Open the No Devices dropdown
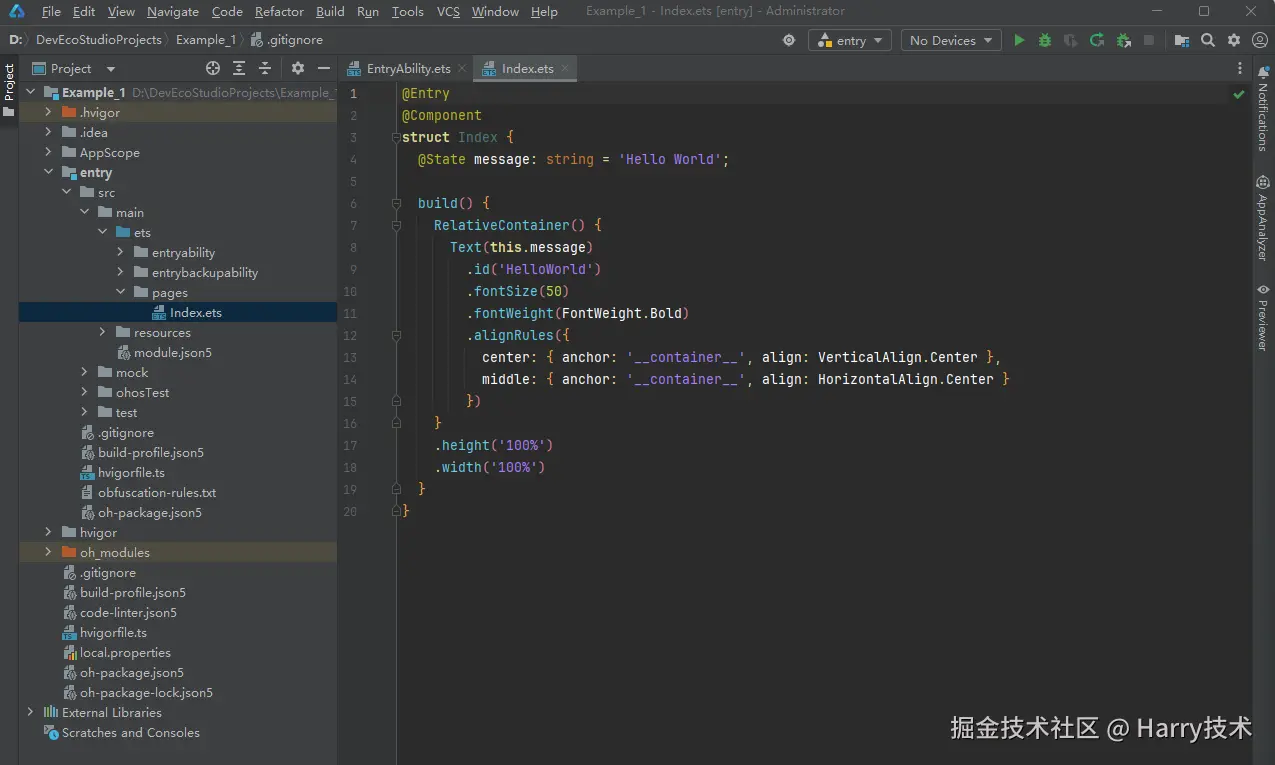 [951, 40]
